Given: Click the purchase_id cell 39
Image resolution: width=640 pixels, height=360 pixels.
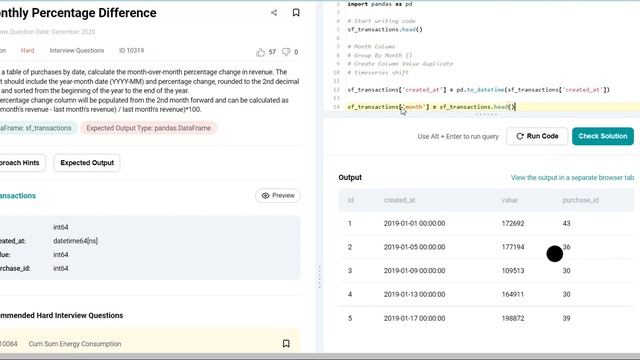Looking at the screenshot, I should [567, 318].
